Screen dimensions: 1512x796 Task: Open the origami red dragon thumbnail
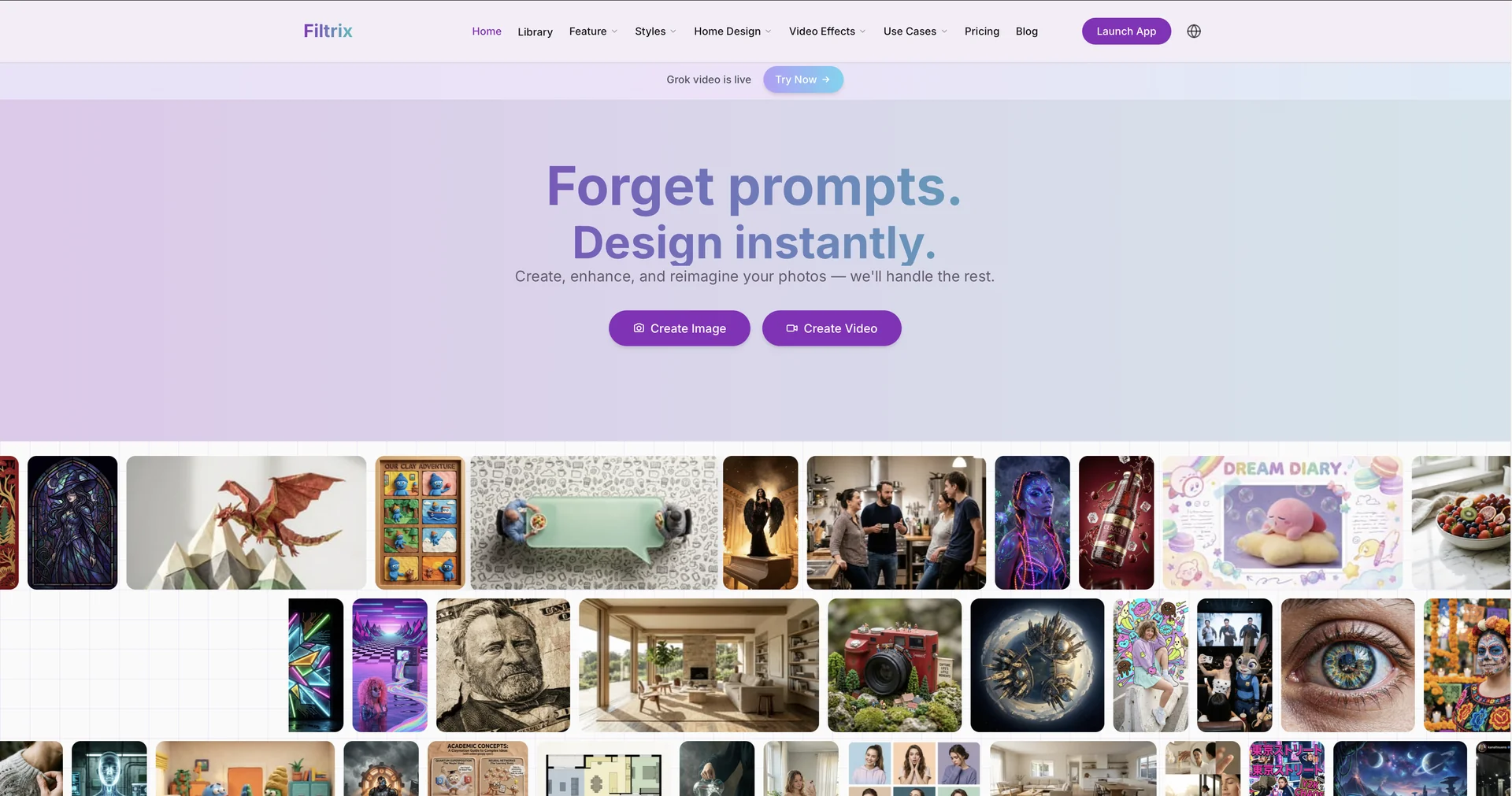tap(246, 523)
